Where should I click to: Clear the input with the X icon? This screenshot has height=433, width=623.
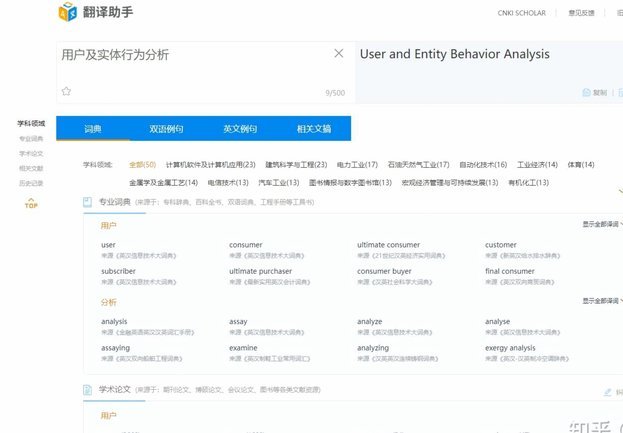(x=339, y=53)
